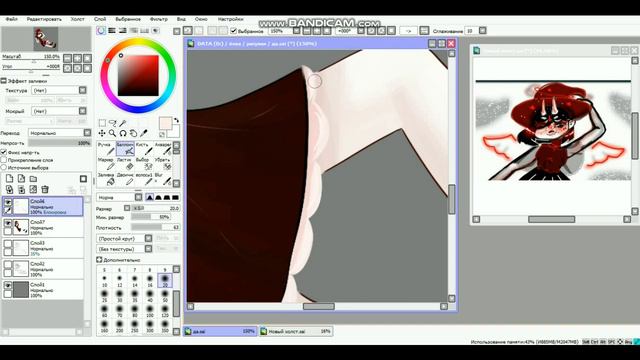Collapse the Эффект заливки section
This screenshot has height=360, width=640.
(x=4, y=81)
